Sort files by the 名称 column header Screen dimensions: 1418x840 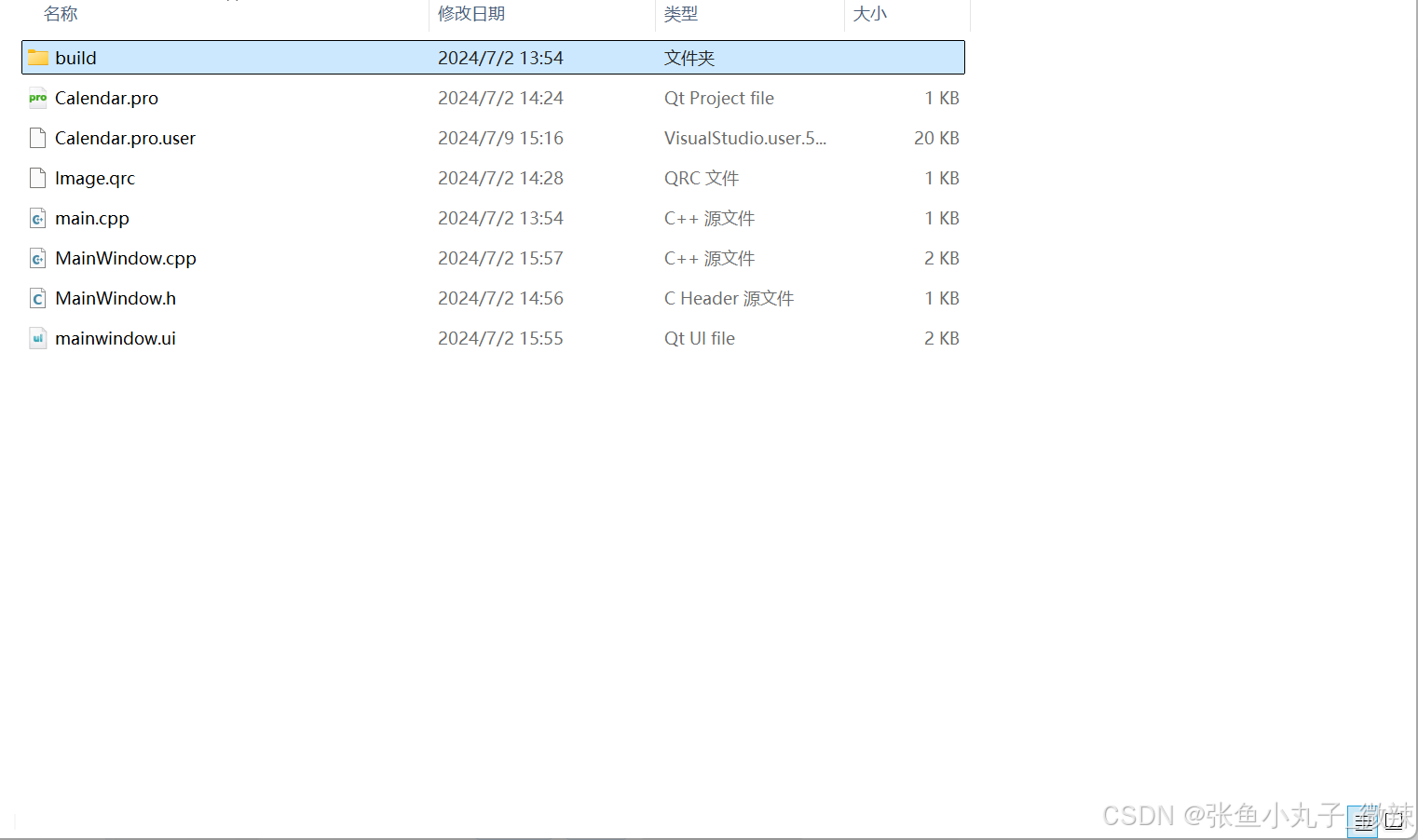(61, 13)
